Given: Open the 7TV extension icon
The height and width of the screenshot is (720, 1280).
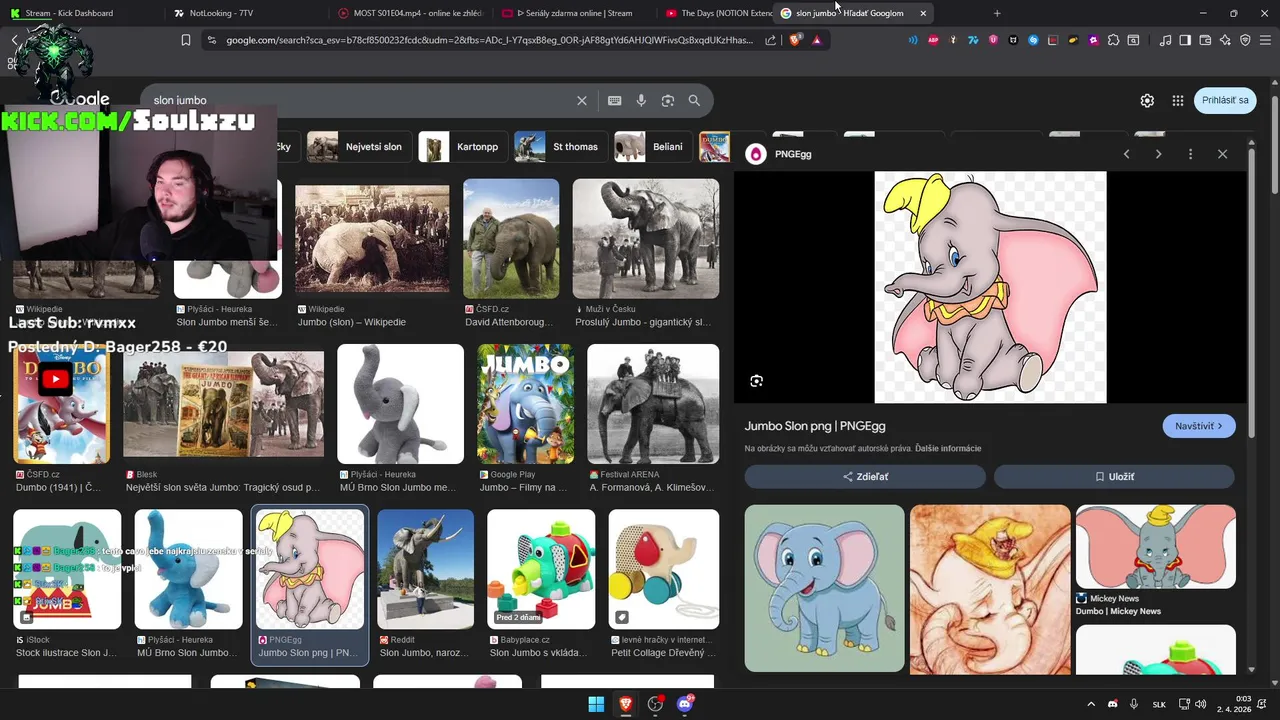Looking at the screenshot, I should click(x=973, y=40).
